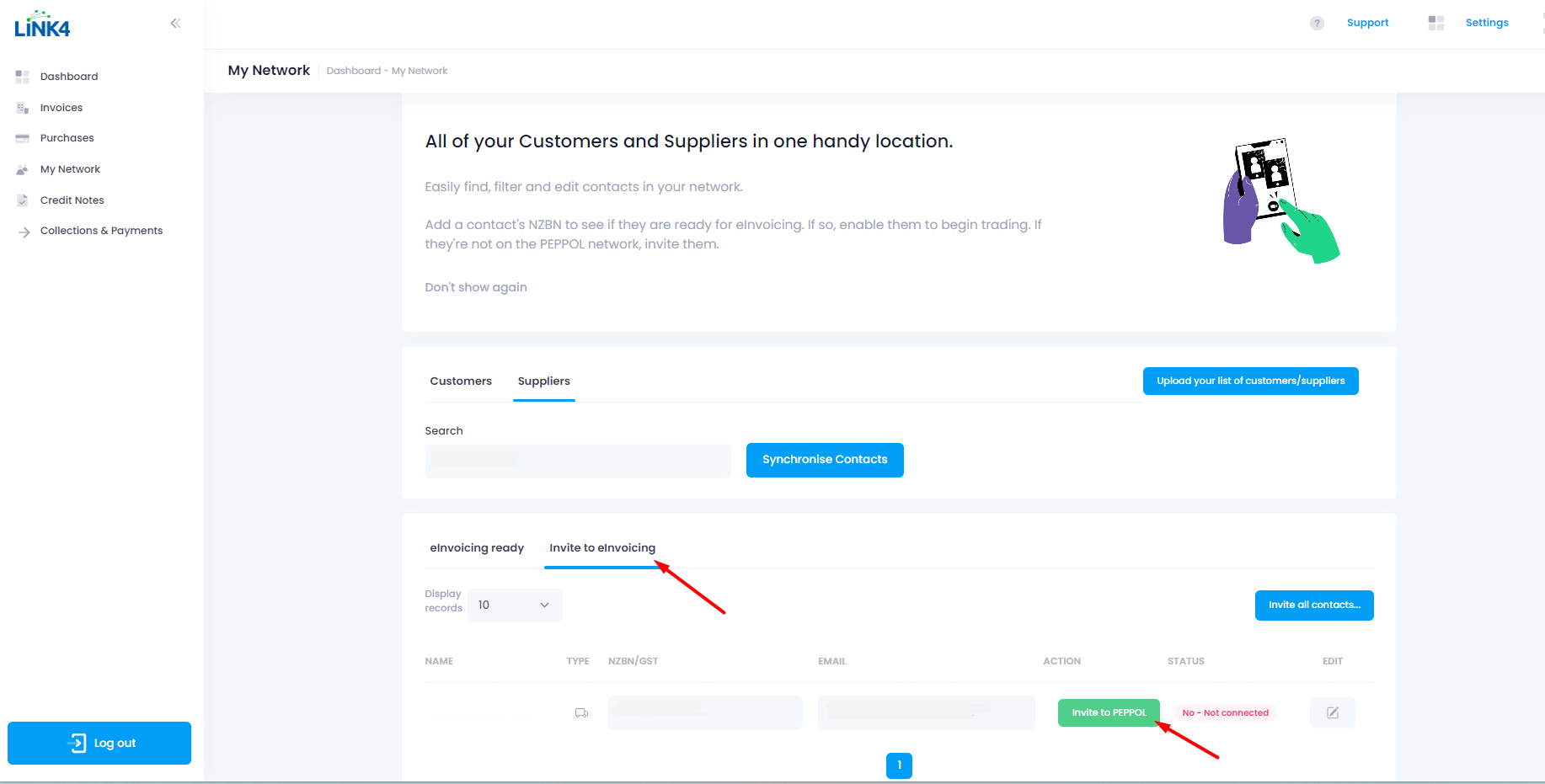
Task: Open Purchases from sidebar menu
Action: coord(67,138)
